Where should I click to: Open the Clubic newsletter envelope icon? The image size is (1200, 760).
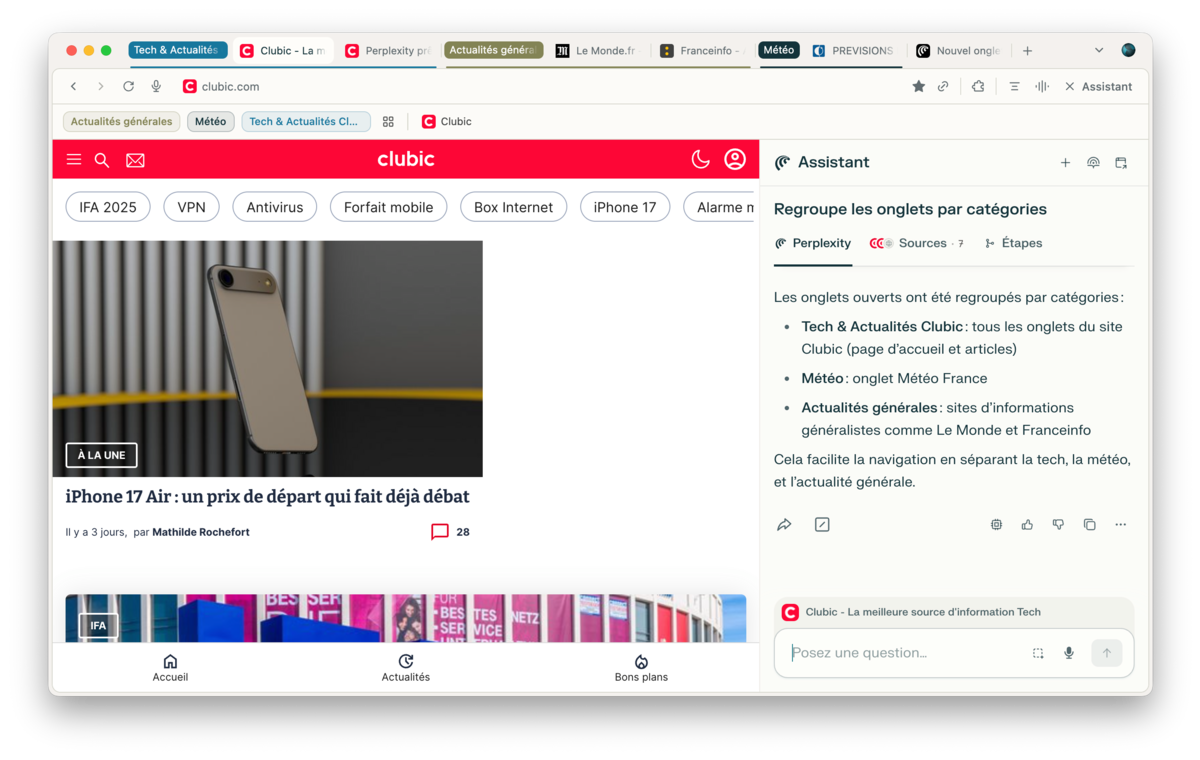(135, 160)
